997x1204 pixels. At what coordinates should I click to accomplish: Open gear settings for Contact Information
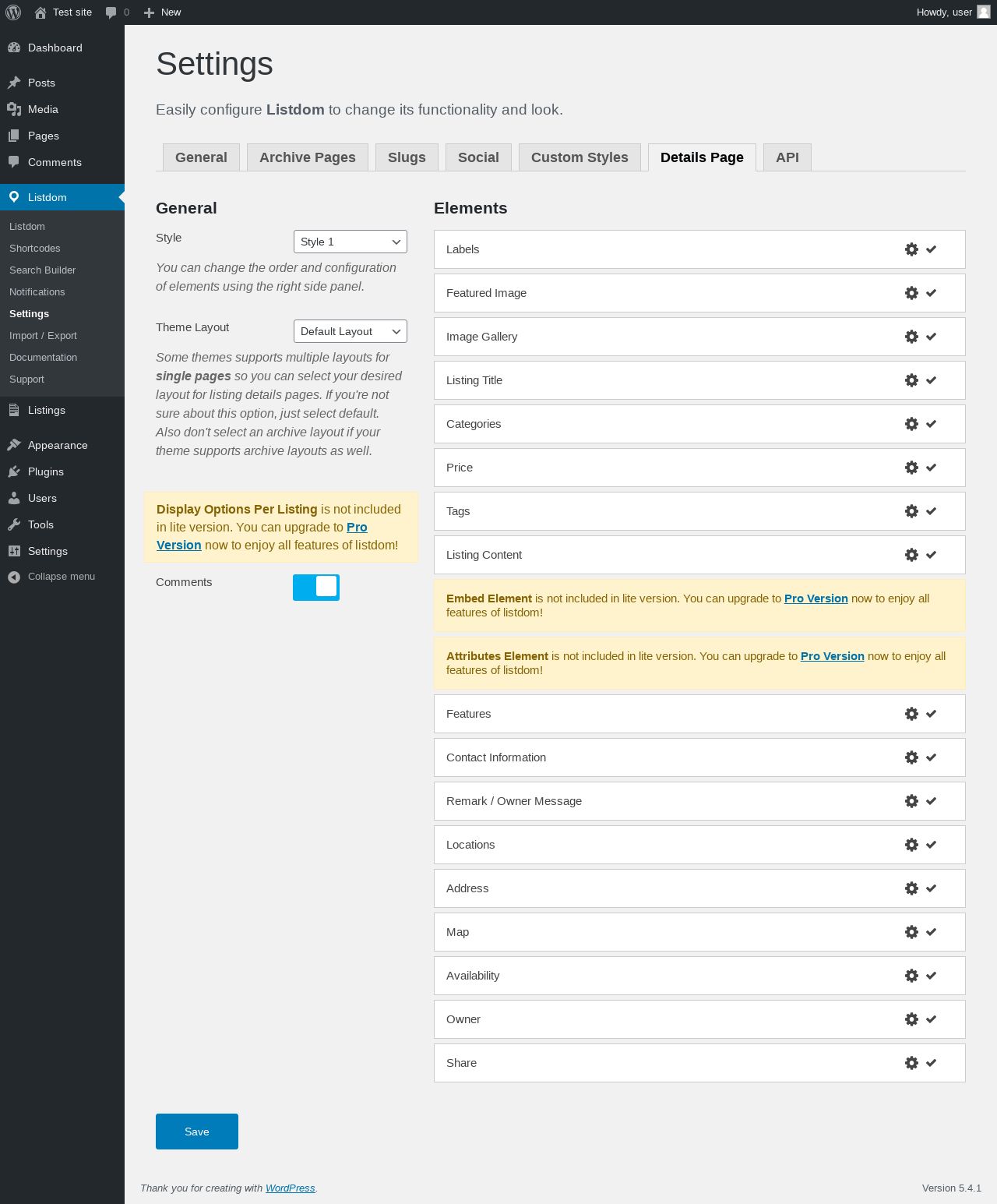click(x=911, y=757)
